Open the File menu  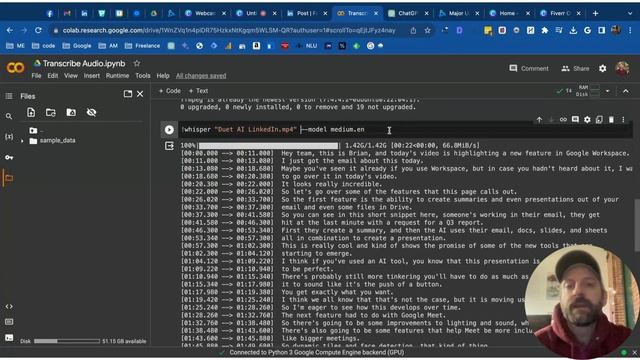click(x=36, y=76)
